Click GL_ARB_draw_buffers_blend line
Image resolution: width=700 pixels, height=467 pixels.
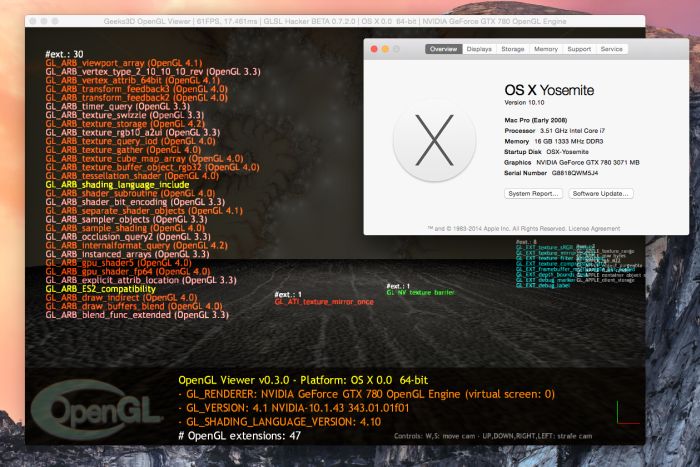134,306
